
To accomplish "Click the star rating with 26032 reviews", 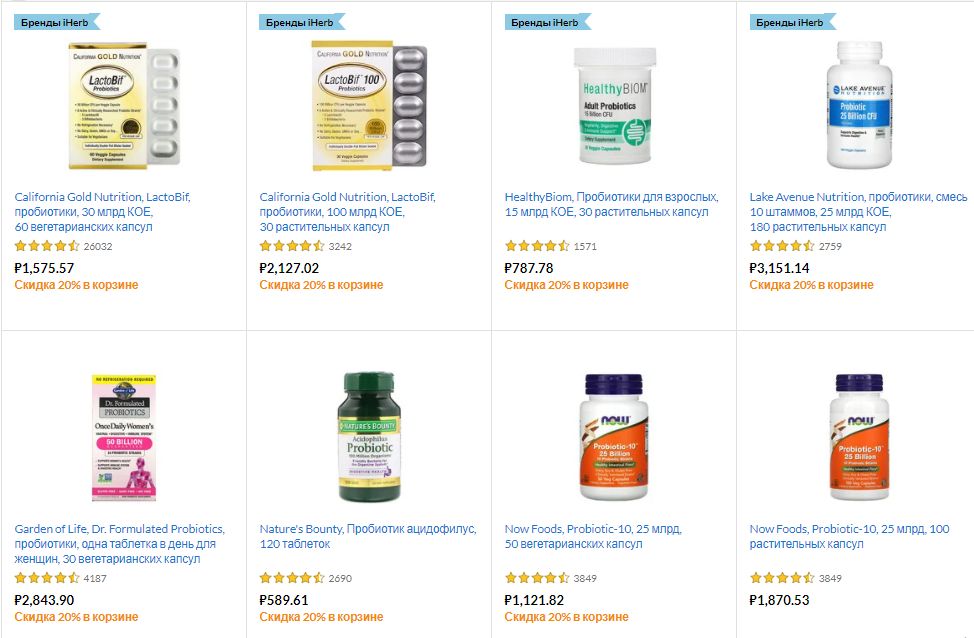I will (47, 246).
